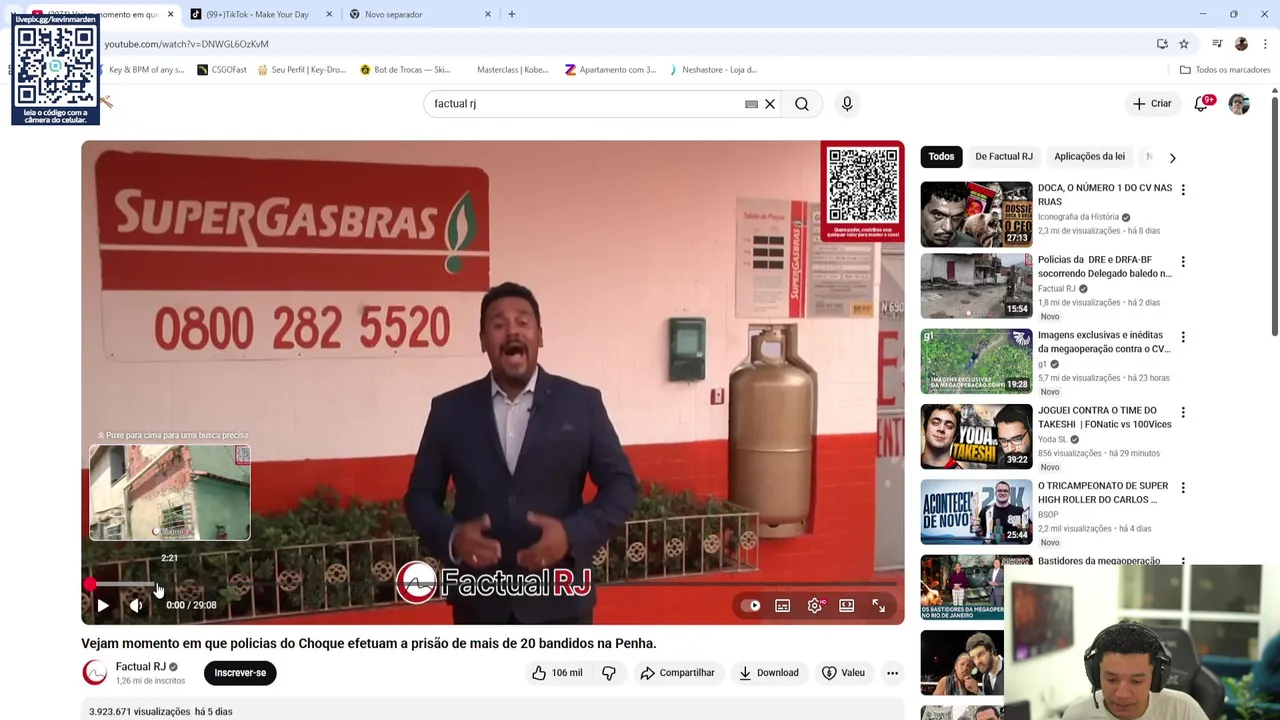The image size is (1280, 720).
Task: Click Valeu button
Action: 843,673
